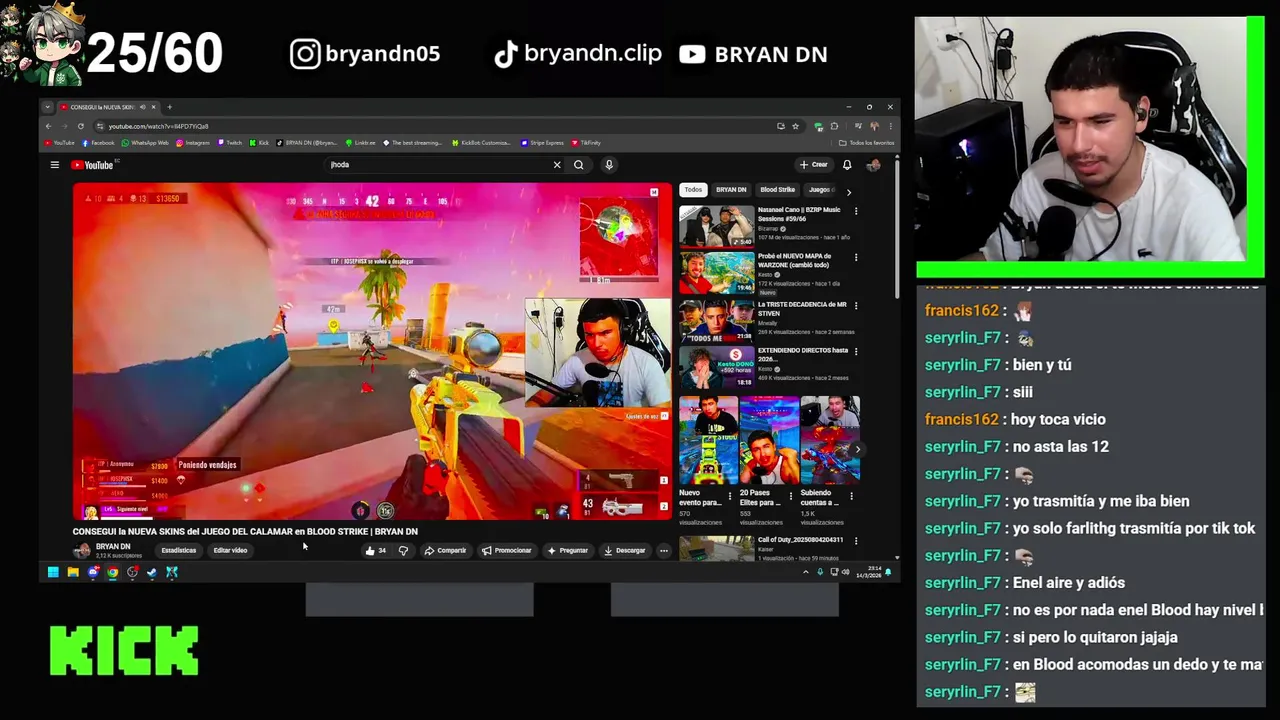
Task: Select the Todos filter chip
Action: point(693,190)
